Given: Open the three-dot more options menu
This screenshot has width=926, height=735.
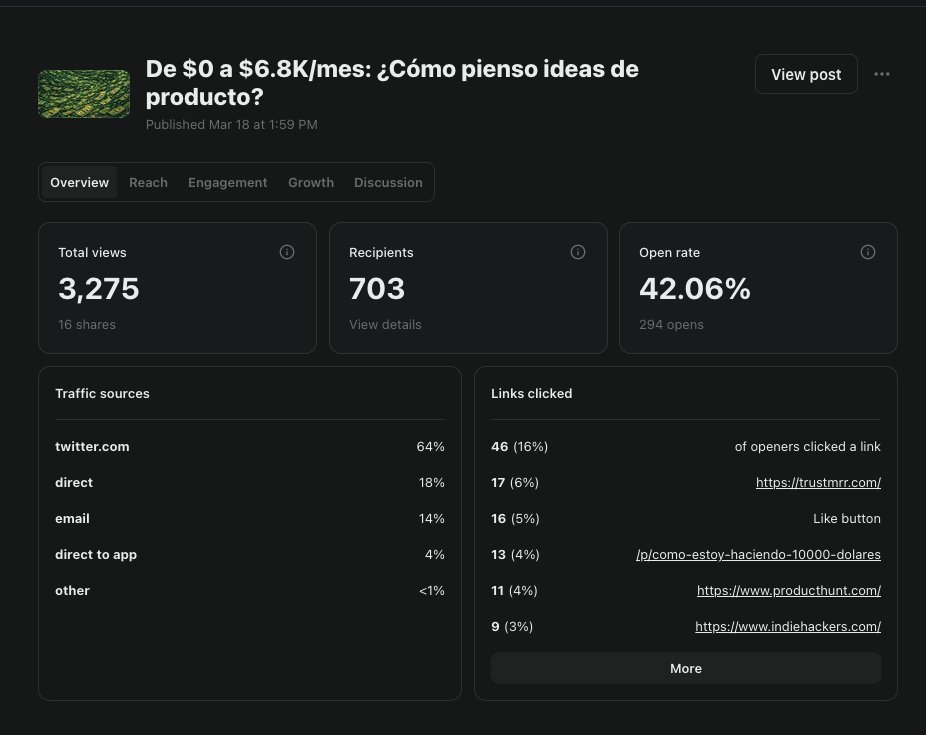Looking at the screenshot, I should [x=882, y=74].
